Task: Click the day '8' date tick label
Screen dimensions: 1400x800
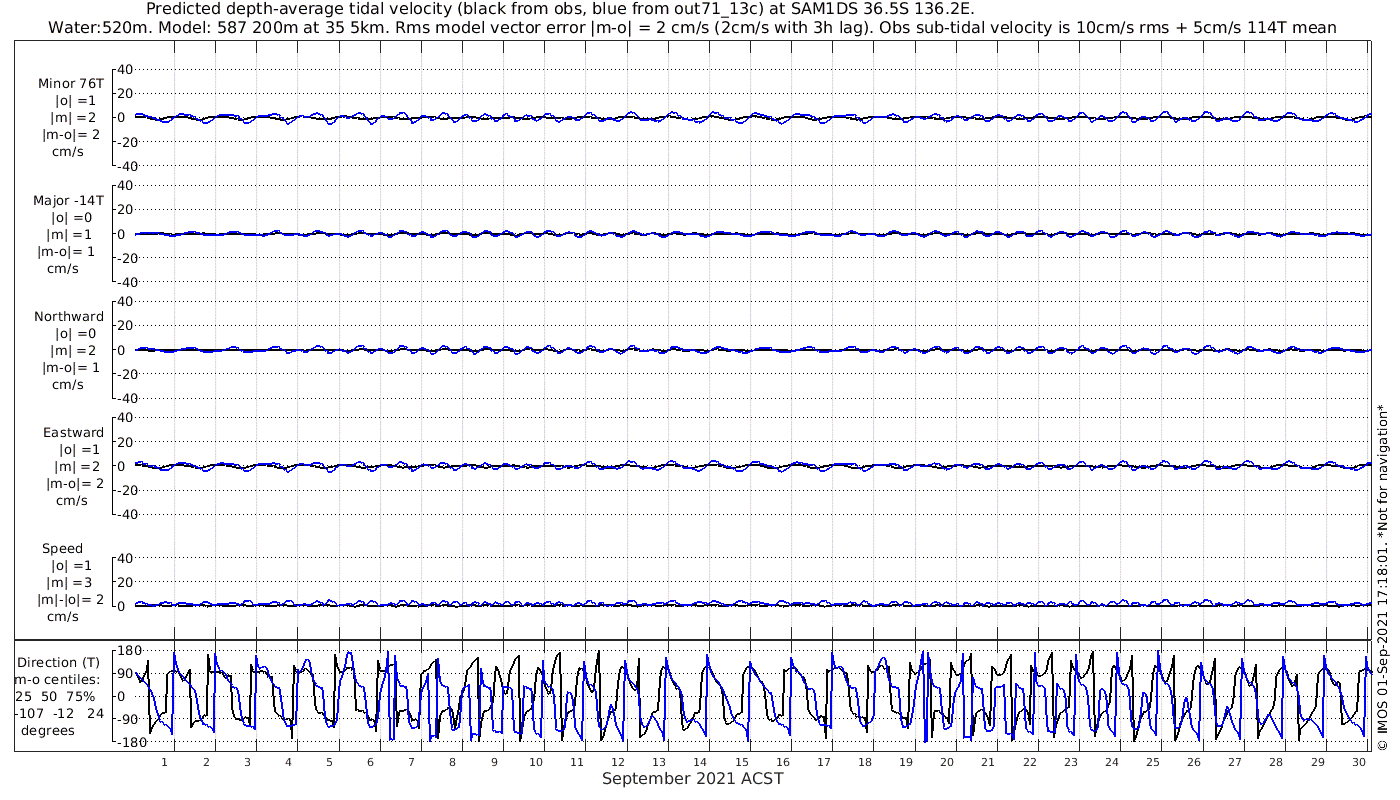Action: pyautogui.click(x=453, y=762)
